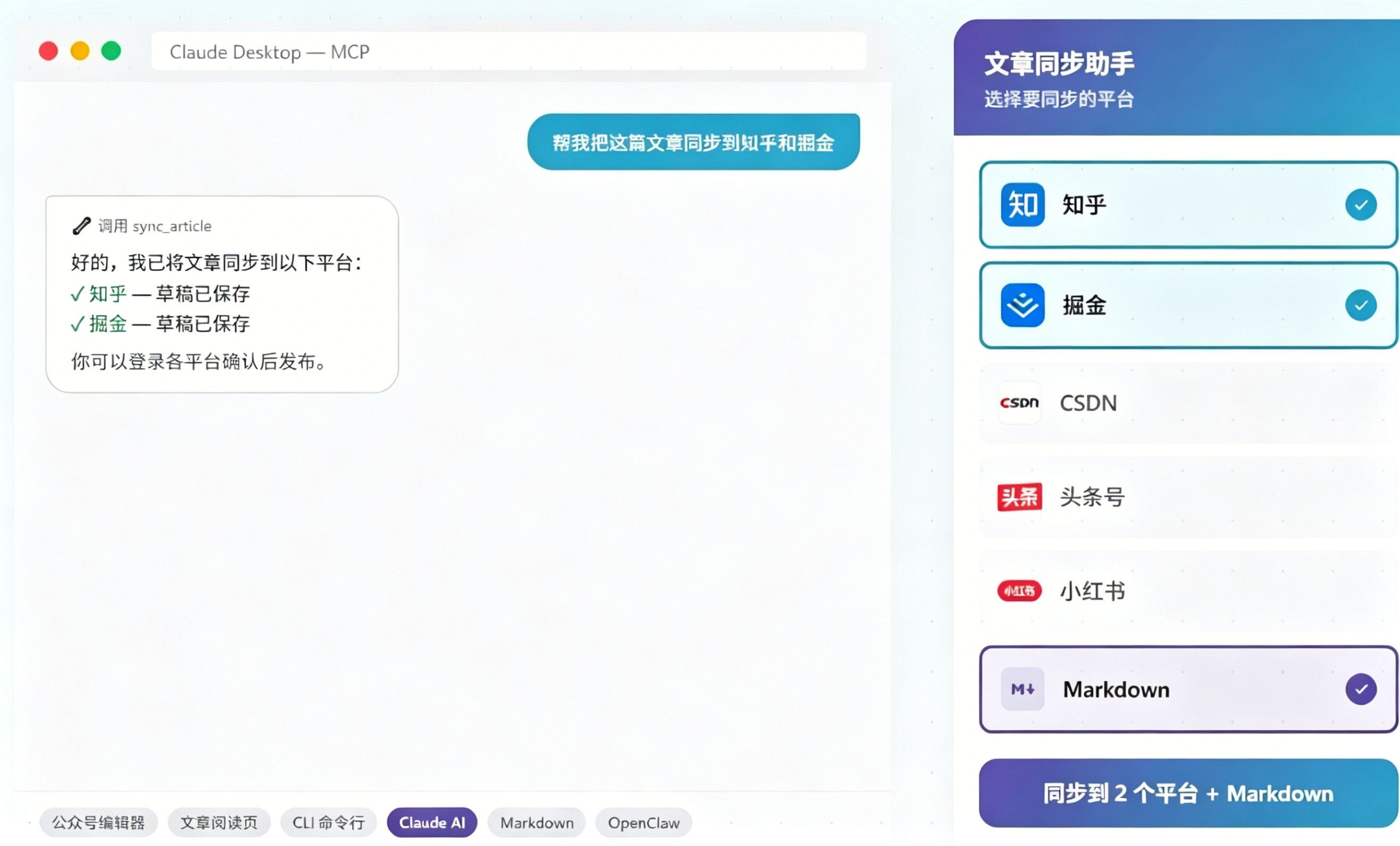Open the Markdown tab at bottom
Viewport: 1400px width, 846px height.
tap(536, 822)
